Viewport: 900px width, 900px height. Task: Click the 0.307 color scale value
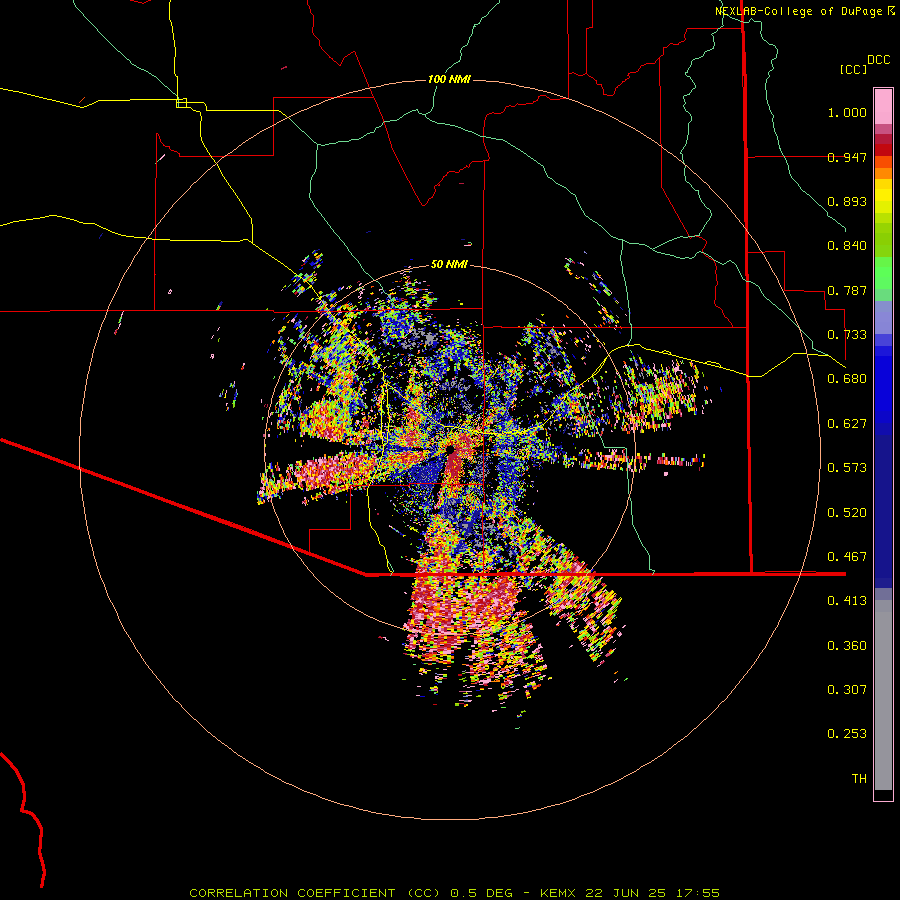(847, 690)
